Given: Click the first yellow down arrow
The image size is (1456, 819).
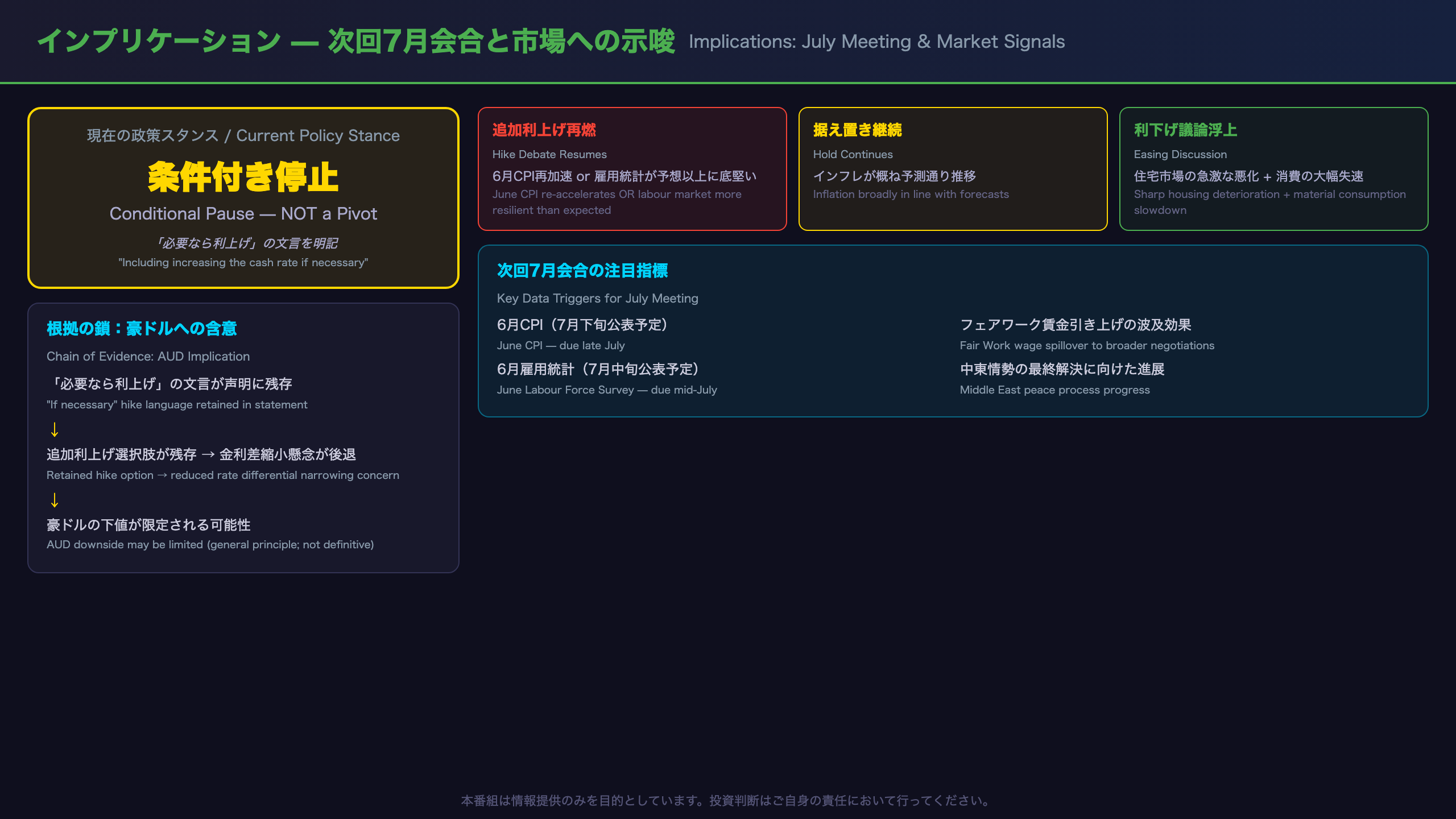Looking at the screenshot, I should (55, 429).
